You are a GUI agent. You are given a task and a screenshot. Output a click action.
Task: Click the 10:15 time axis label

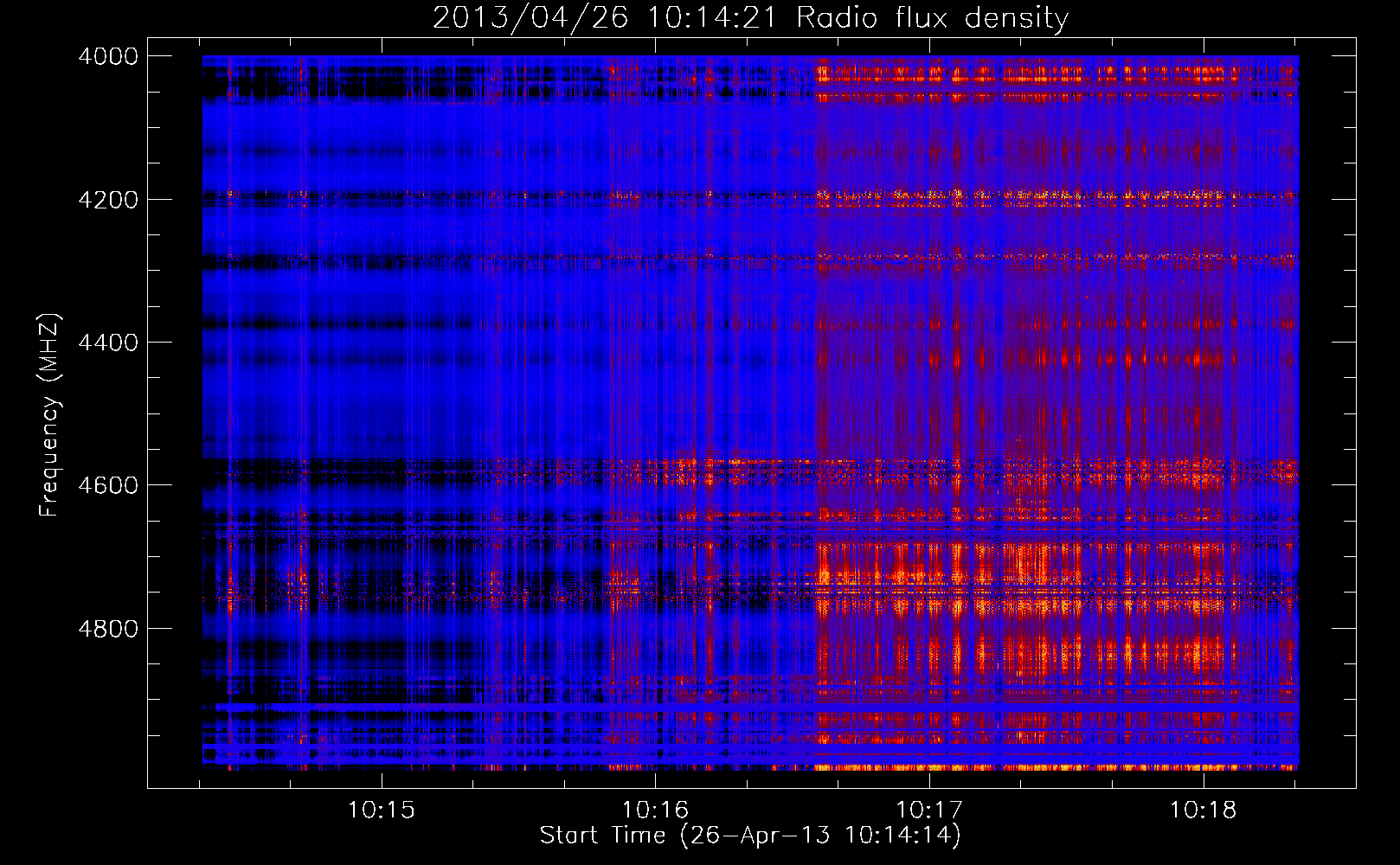point(382,811)
